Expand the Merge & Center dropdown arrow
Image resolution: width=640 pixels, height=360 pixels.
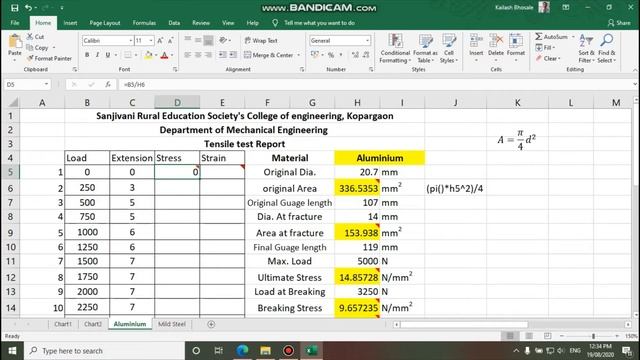[299, 55]
